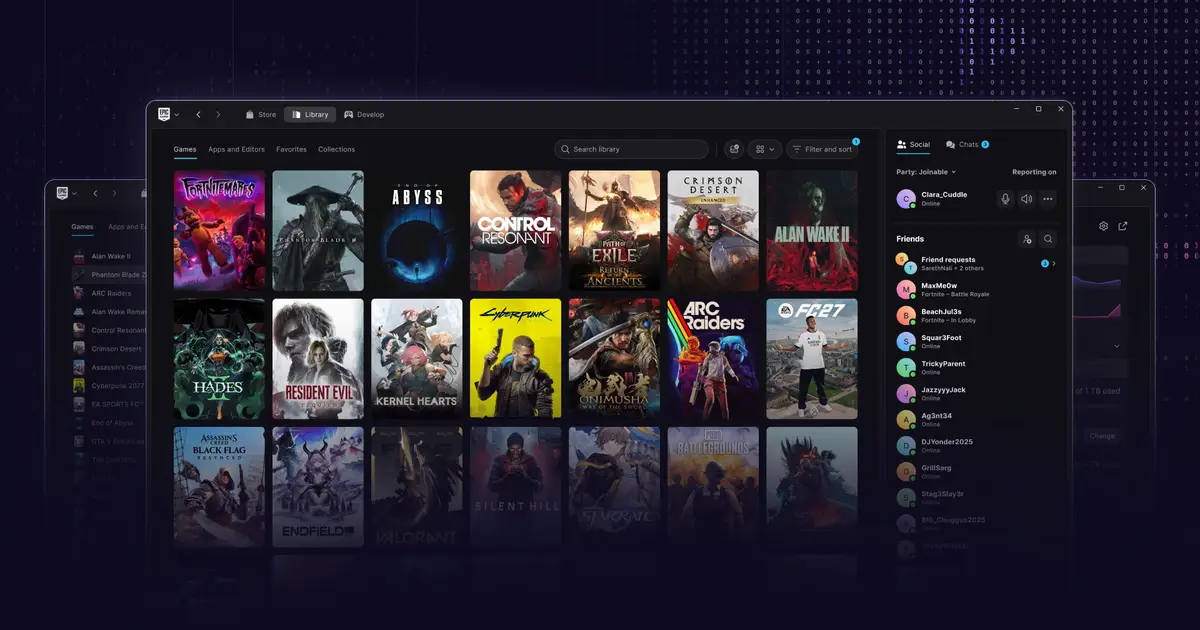Click the Reporting on label
This screenshot has width=1200, height=630.
click(1034, 172)
